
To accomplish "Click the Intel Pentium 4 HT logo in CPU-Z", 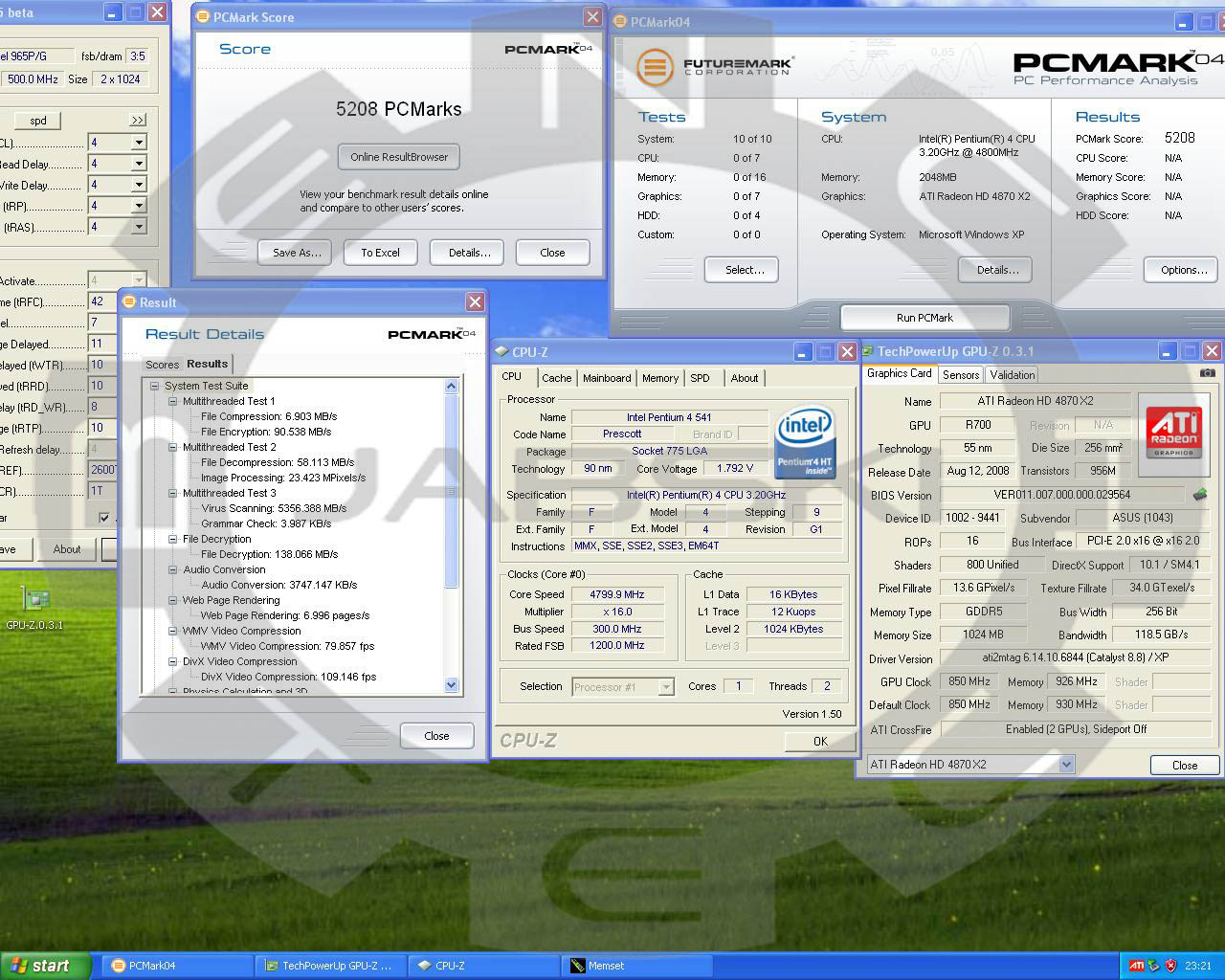I will pyautogui.click(x=805, y=442).
